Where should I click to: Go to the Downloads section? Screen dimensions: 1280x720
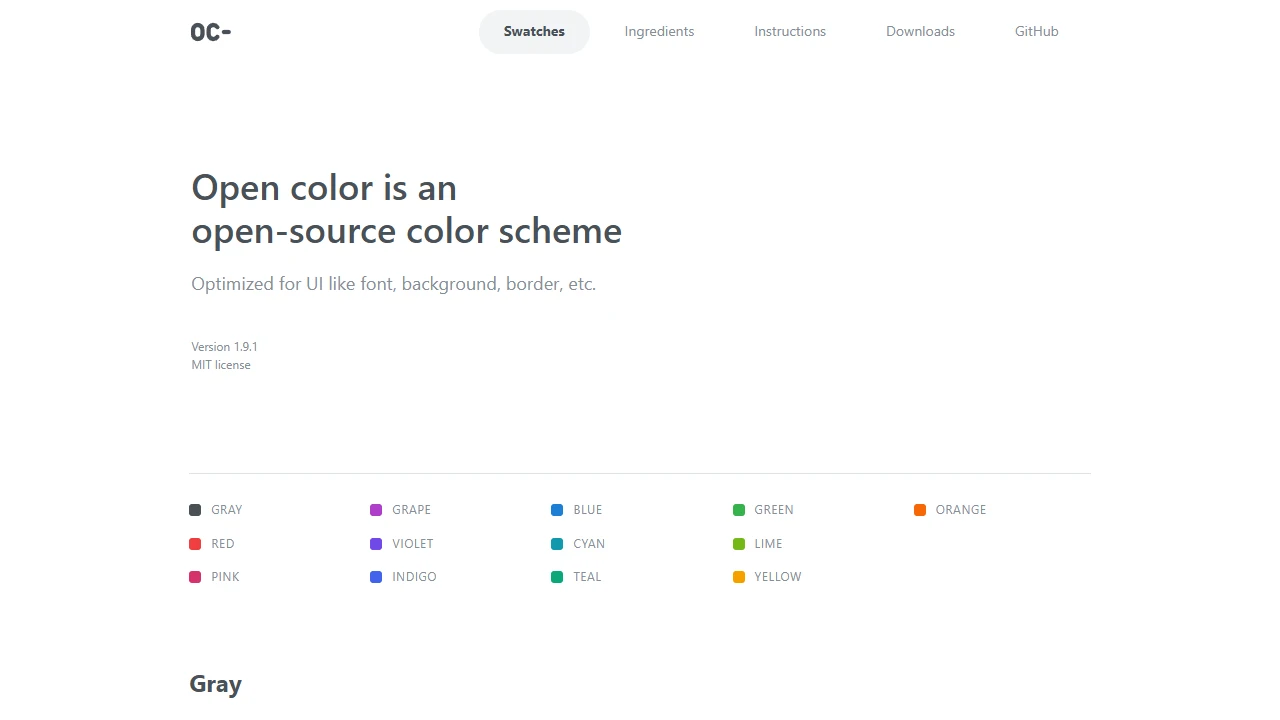click(x=920, y=31)
